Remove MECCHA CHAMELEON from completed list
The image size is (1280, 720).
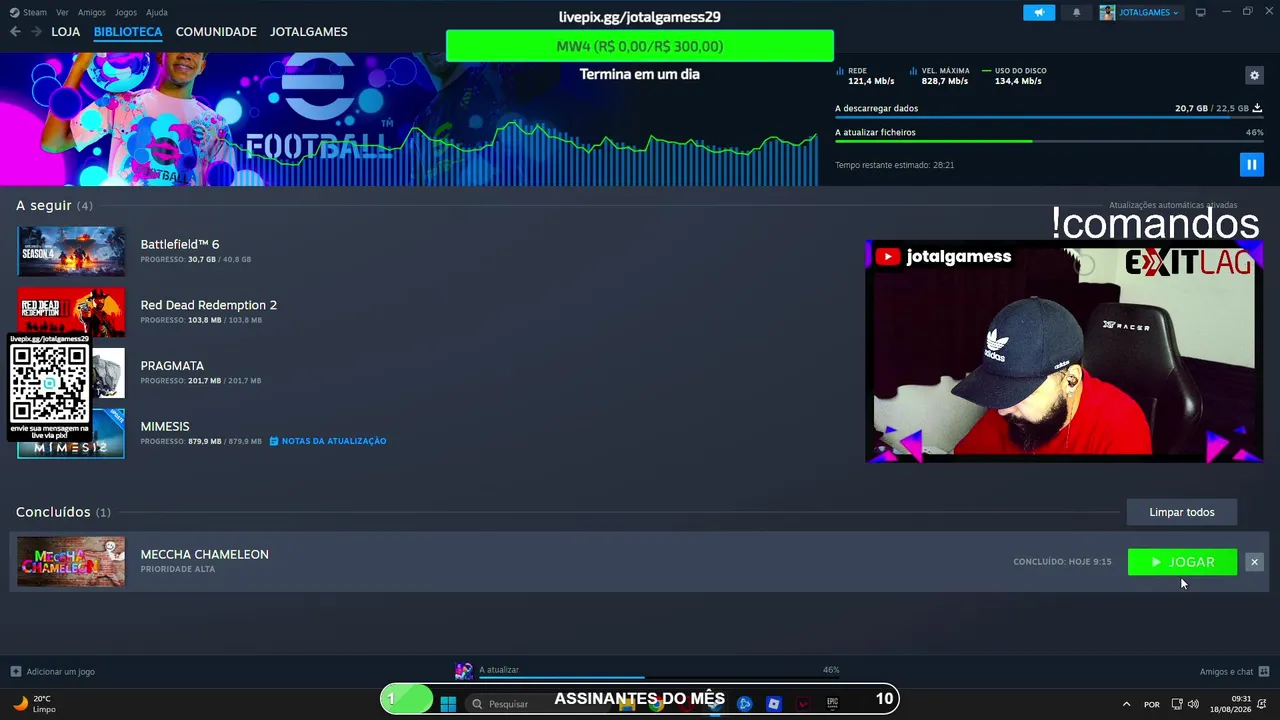pos(1254,562)
